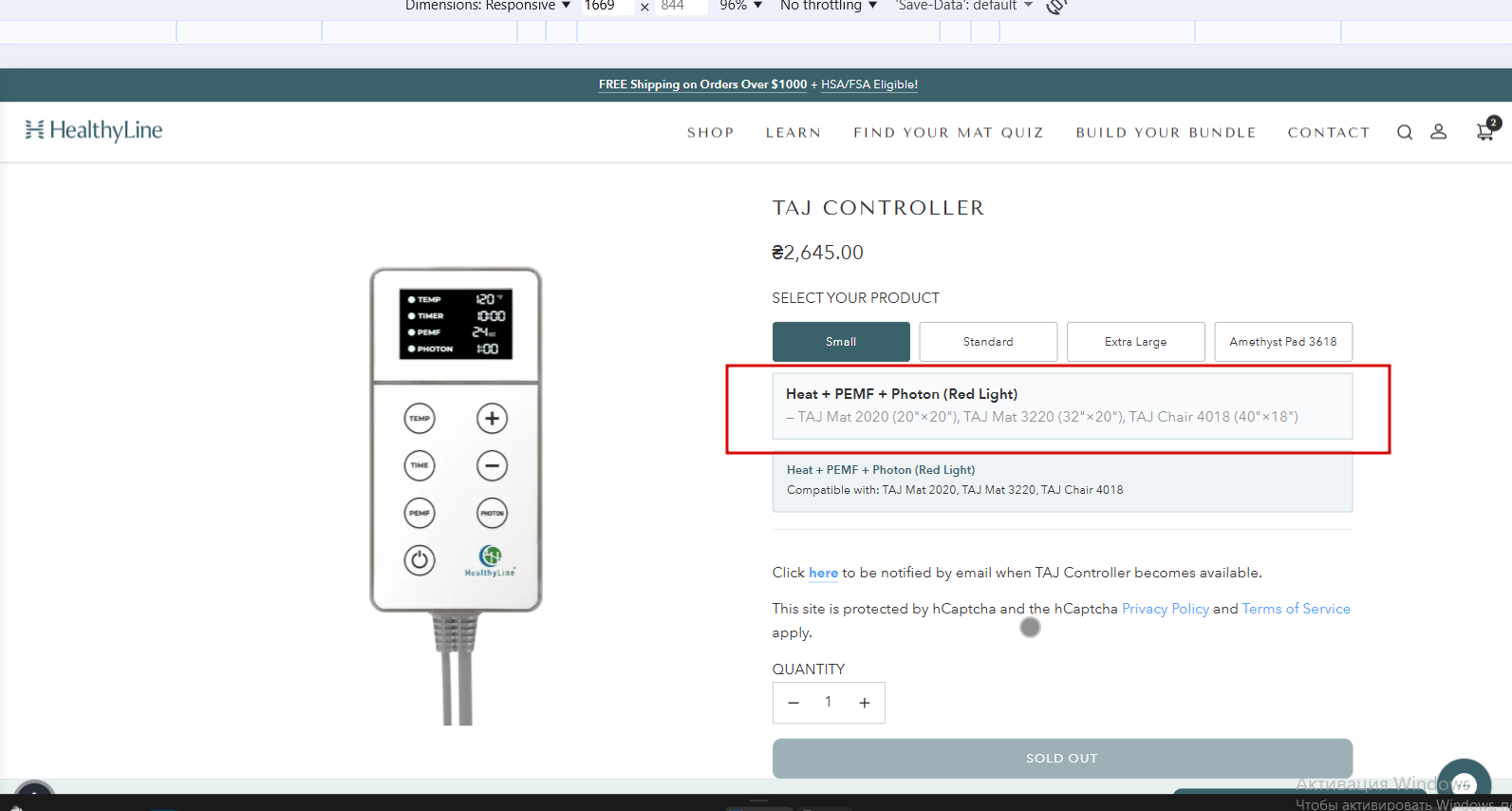Click the Heat + PEMF + Photon tooltip heading
Viewport: 1512px width, 811px height.
click(902, 394)
